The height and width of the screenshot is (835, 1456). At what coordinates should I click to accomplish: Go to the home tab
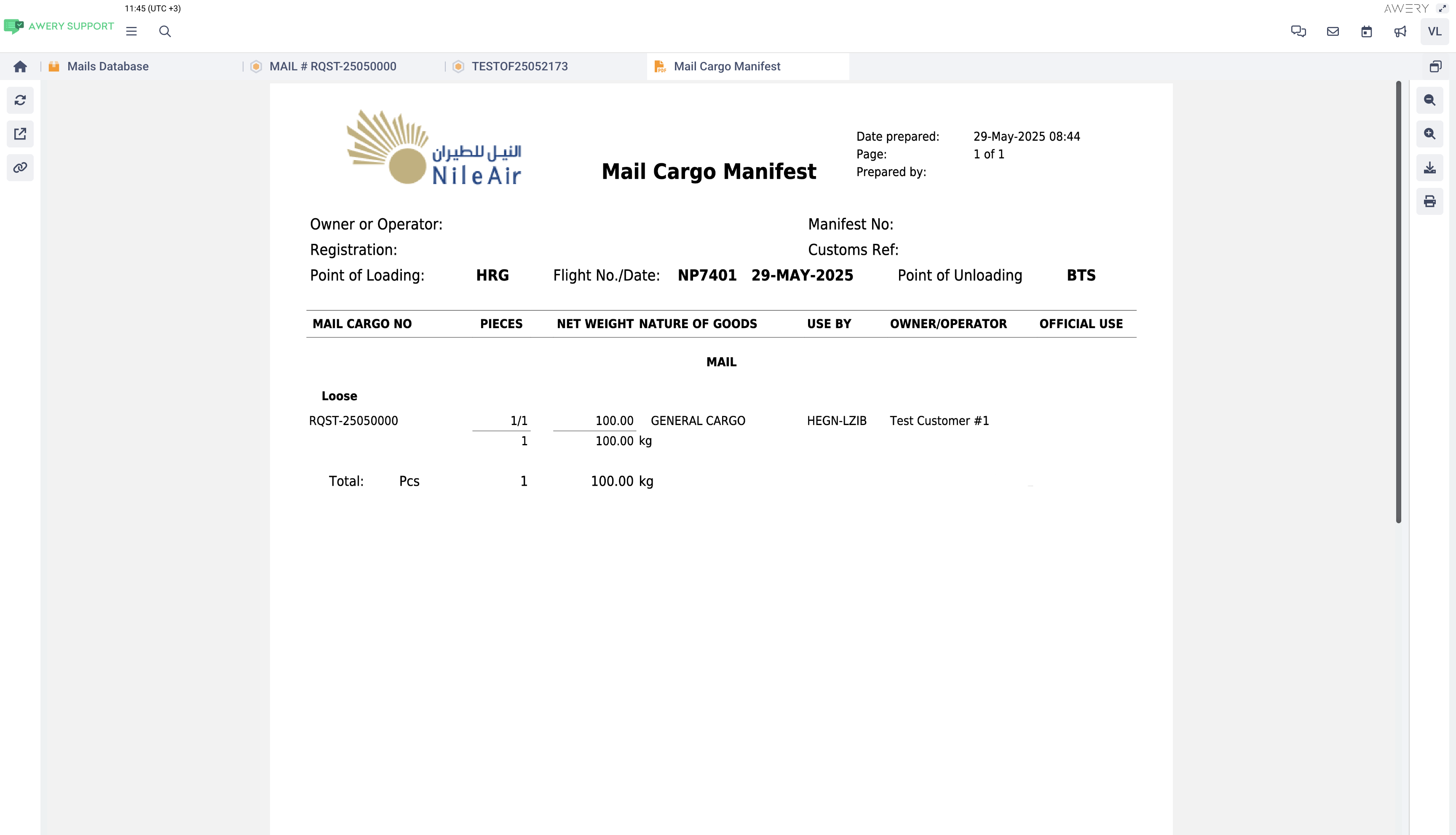(x=20, y=67)
